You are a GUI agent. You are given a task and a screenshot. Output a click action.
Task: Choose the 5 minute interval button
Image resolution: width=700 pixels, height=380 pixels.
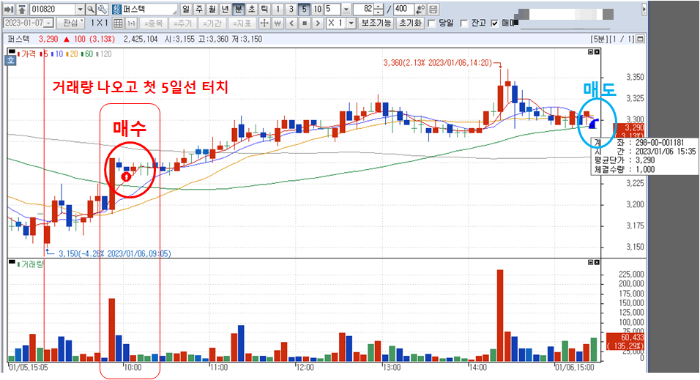tap(304, 9)
